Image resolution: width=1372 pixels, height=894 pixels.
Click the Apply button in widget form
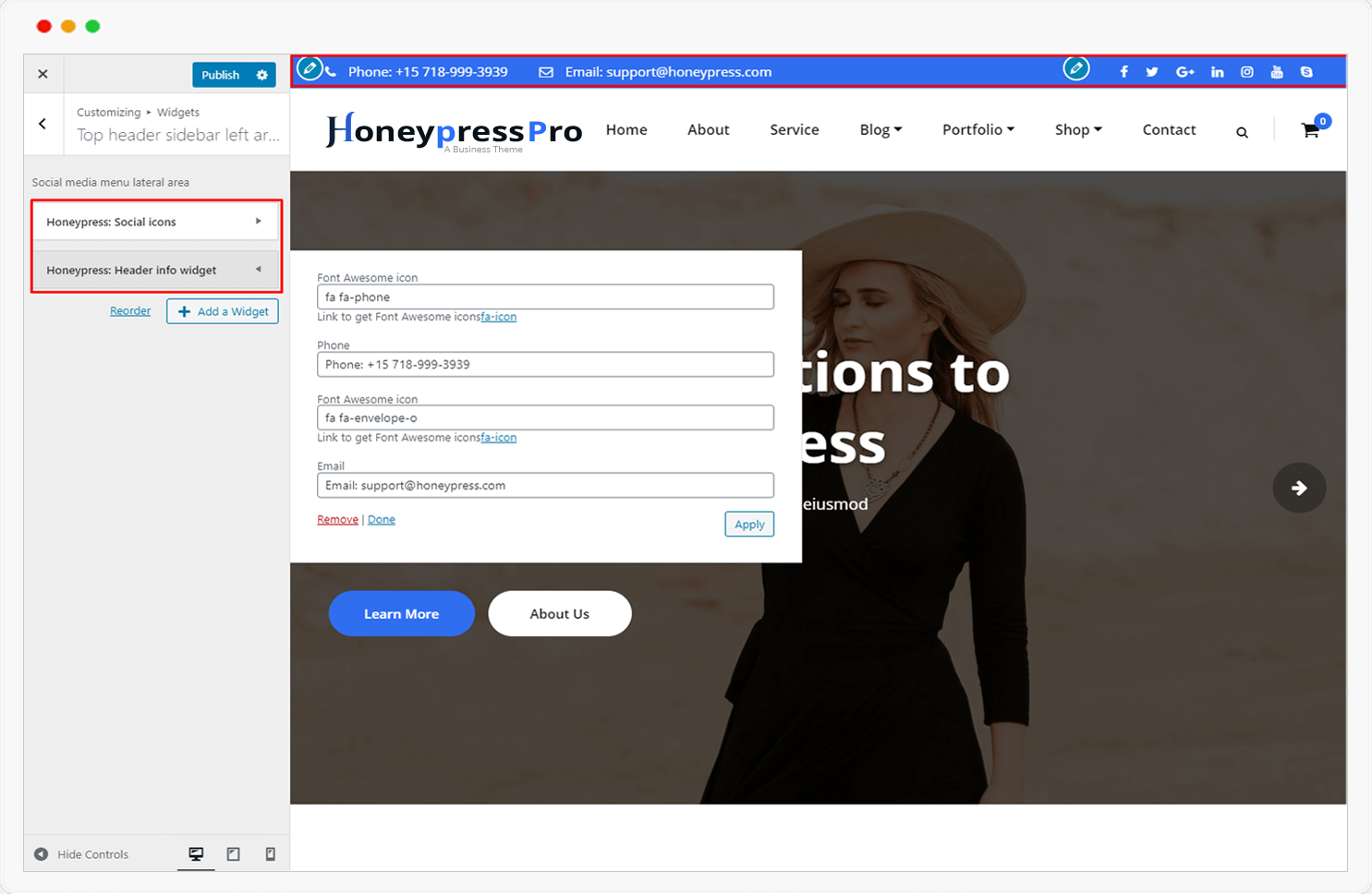point(749,525)
